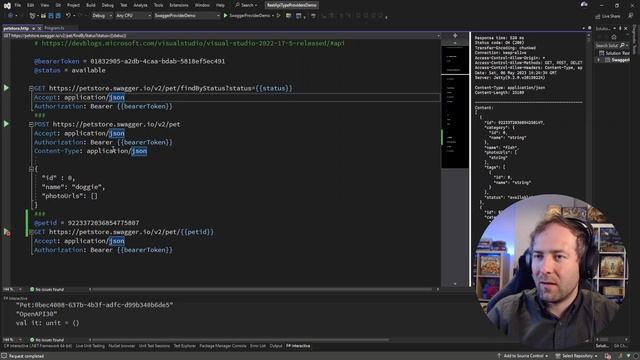Click the Save All toolbar icon

(58, 16)
